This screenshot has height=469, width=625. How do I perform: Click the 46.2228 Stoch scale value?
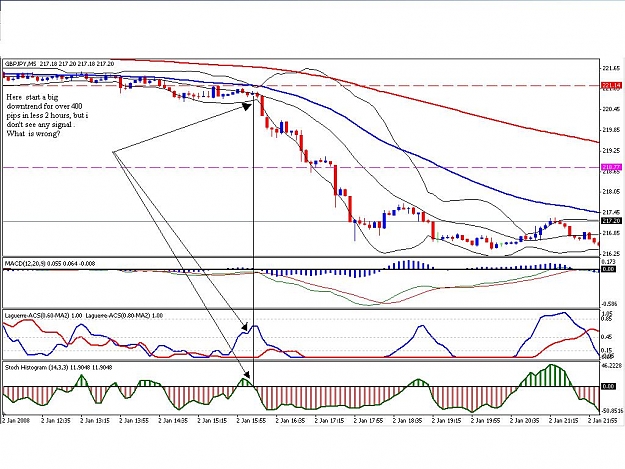point(613,365)
